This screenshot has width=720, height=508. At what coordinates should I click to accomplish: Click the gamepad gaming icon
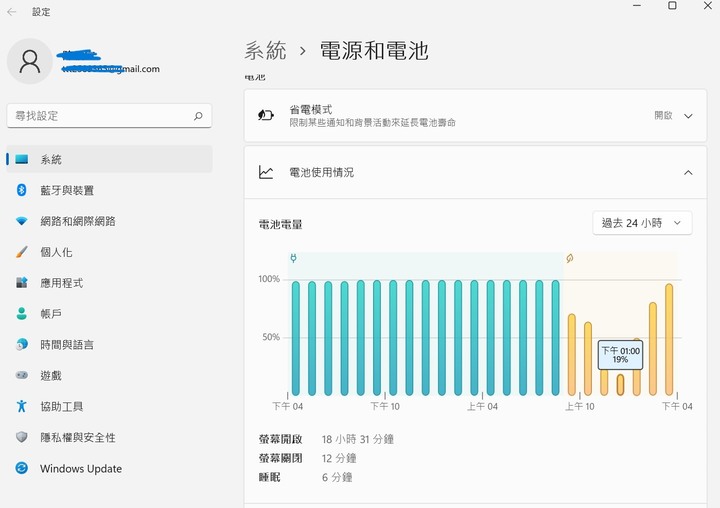pyautogui.click(x=22, y=375)
